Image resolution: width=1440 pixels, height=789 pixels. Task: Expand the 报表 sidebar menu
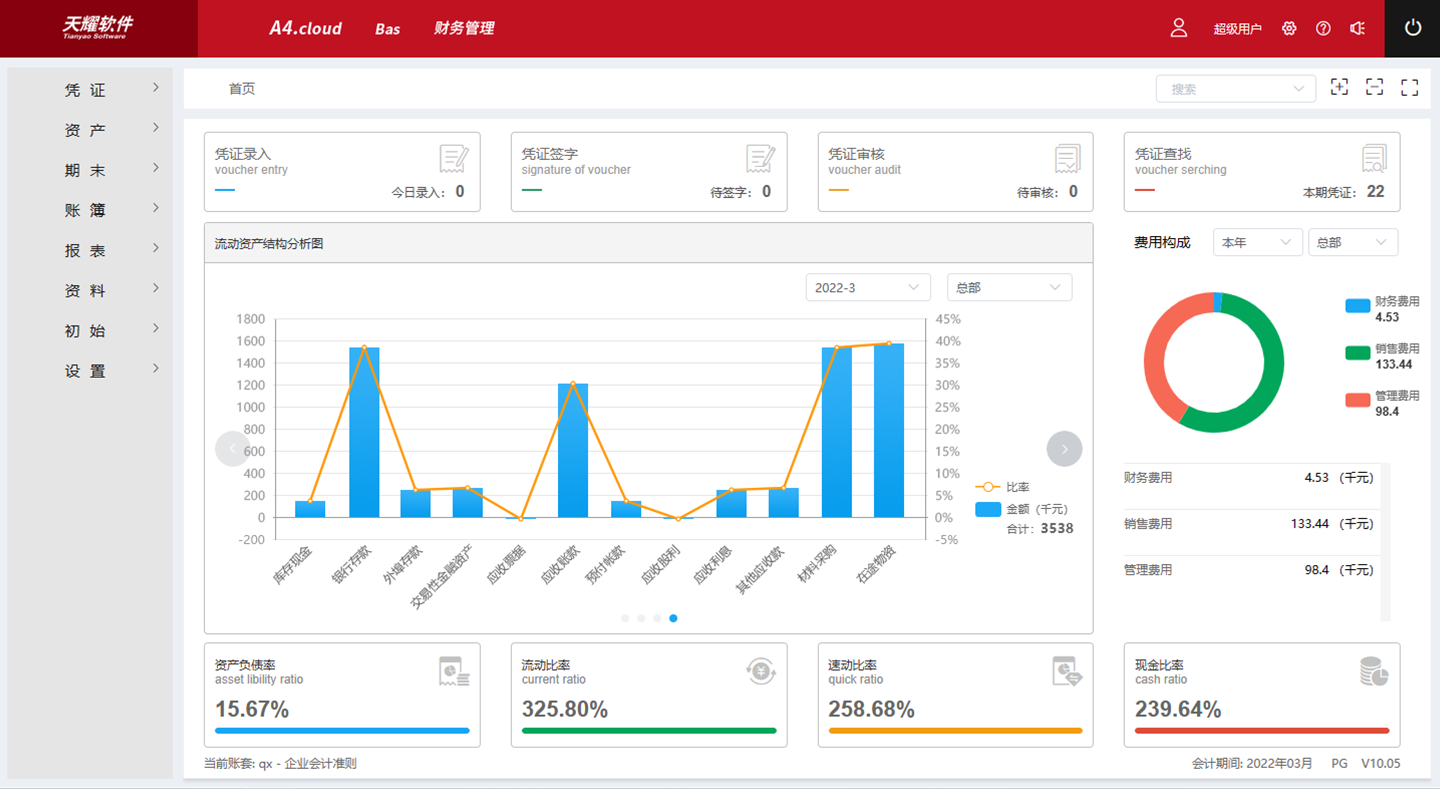click(x=87, y=251)
